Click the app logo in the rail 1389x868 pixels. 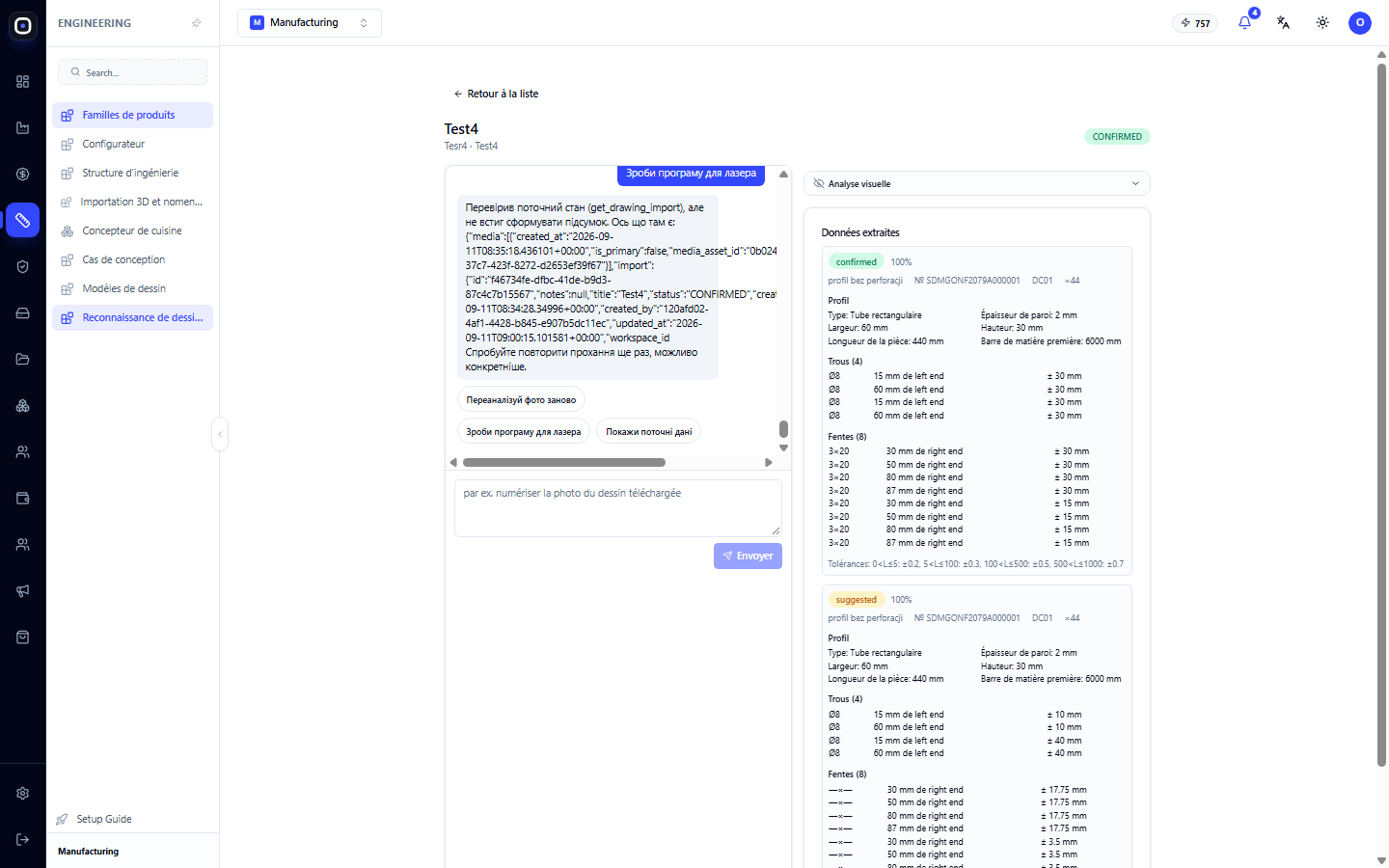coord(23,26)
